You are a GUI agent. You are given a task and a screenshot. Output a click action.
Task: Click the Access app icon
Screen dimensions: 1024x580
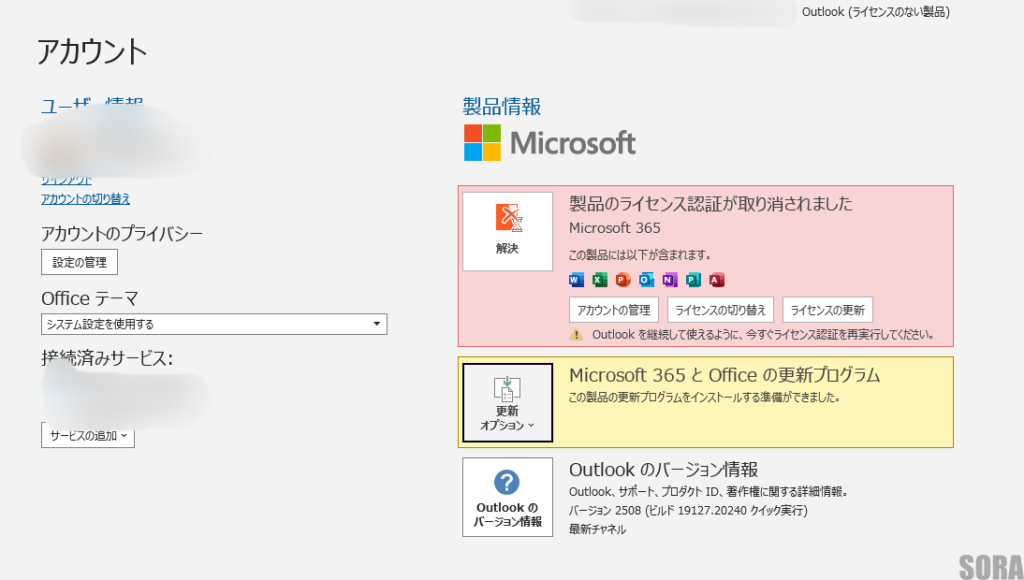(716, 280)
